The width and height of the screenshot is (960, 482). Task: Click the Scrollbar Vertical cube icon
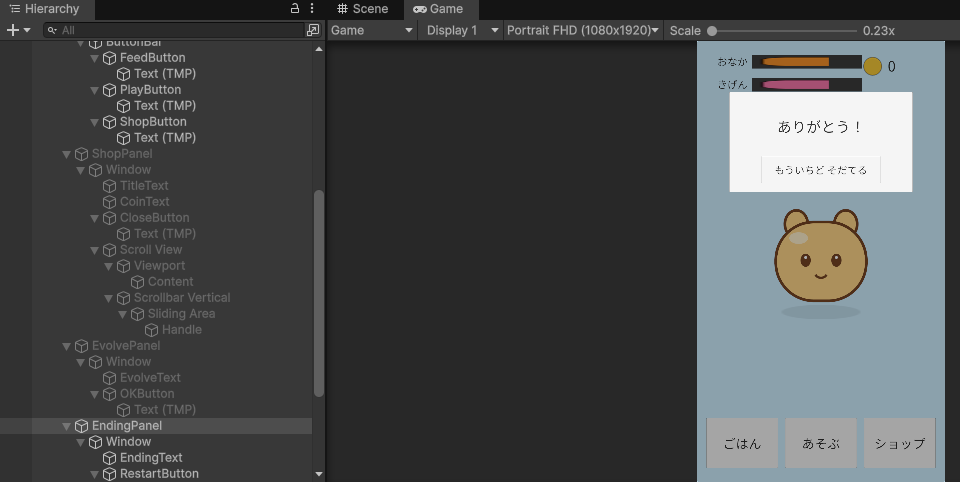pos(123,298)
